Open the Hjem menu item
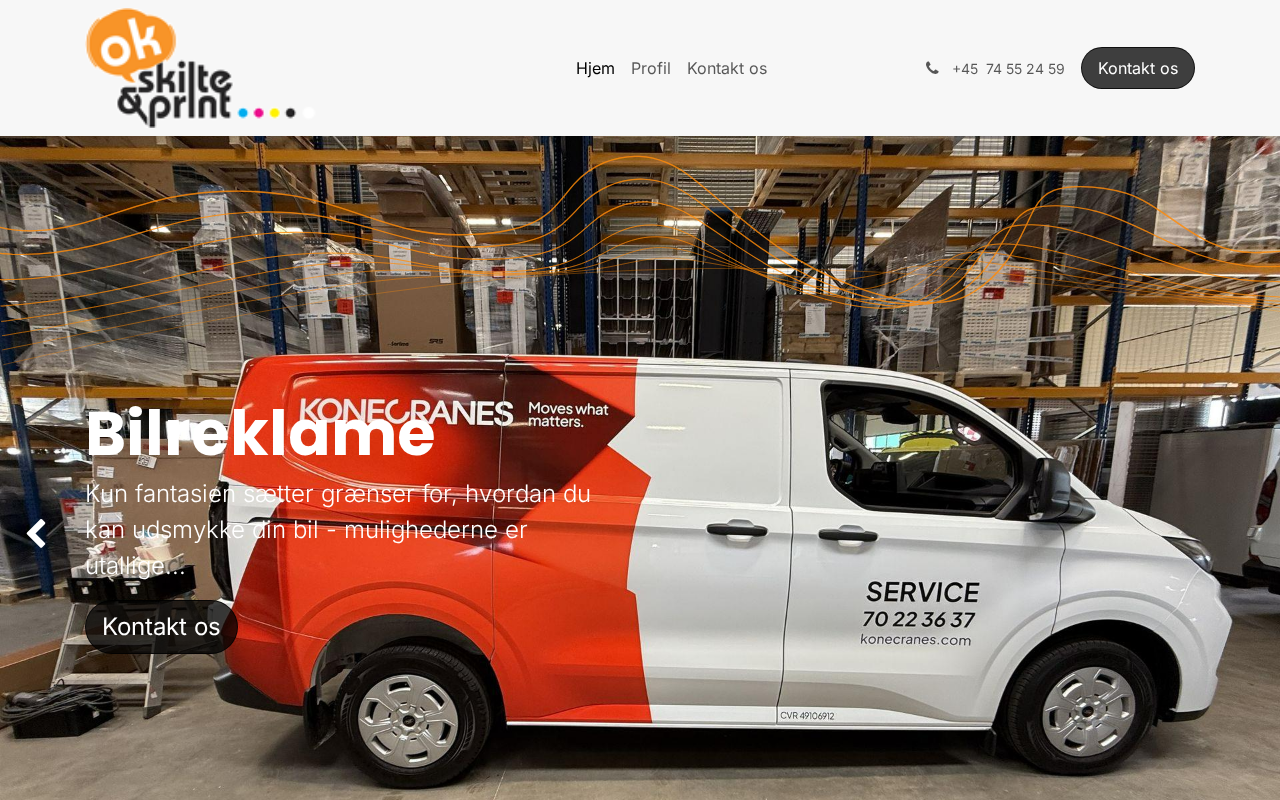The width and height of the screenshot is (1280, 800). [595, 68]
